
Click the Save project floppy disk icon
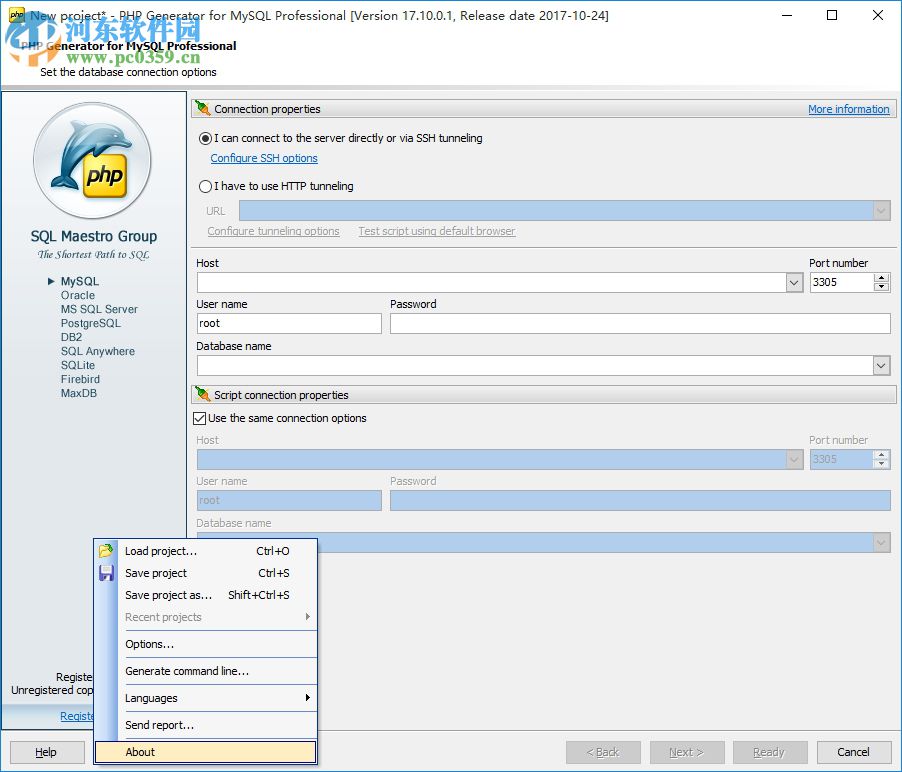(x=106, y=572)
